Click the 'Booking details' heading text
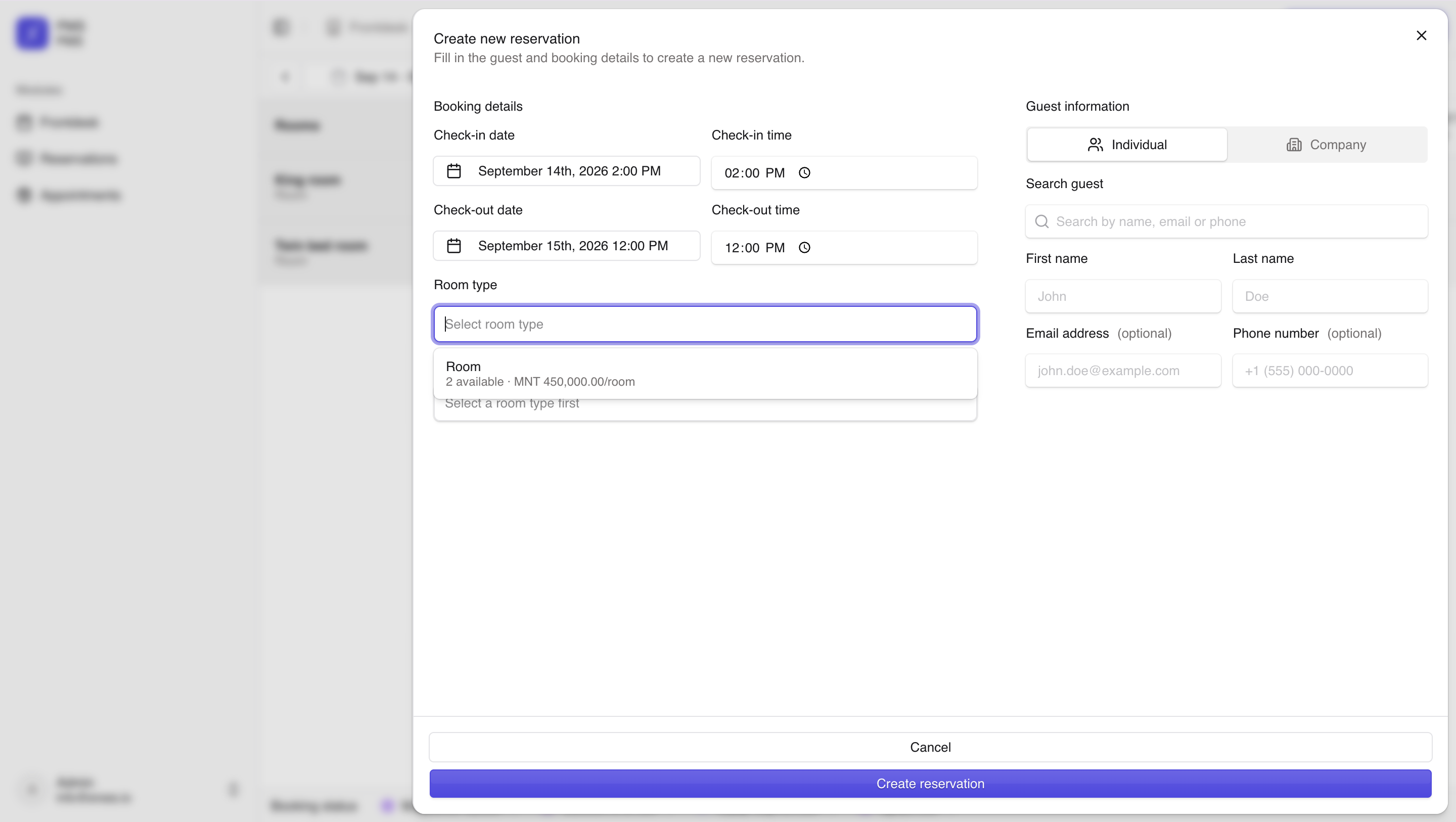The height and width of the screenshot is (822, 1456). point(478,106)
